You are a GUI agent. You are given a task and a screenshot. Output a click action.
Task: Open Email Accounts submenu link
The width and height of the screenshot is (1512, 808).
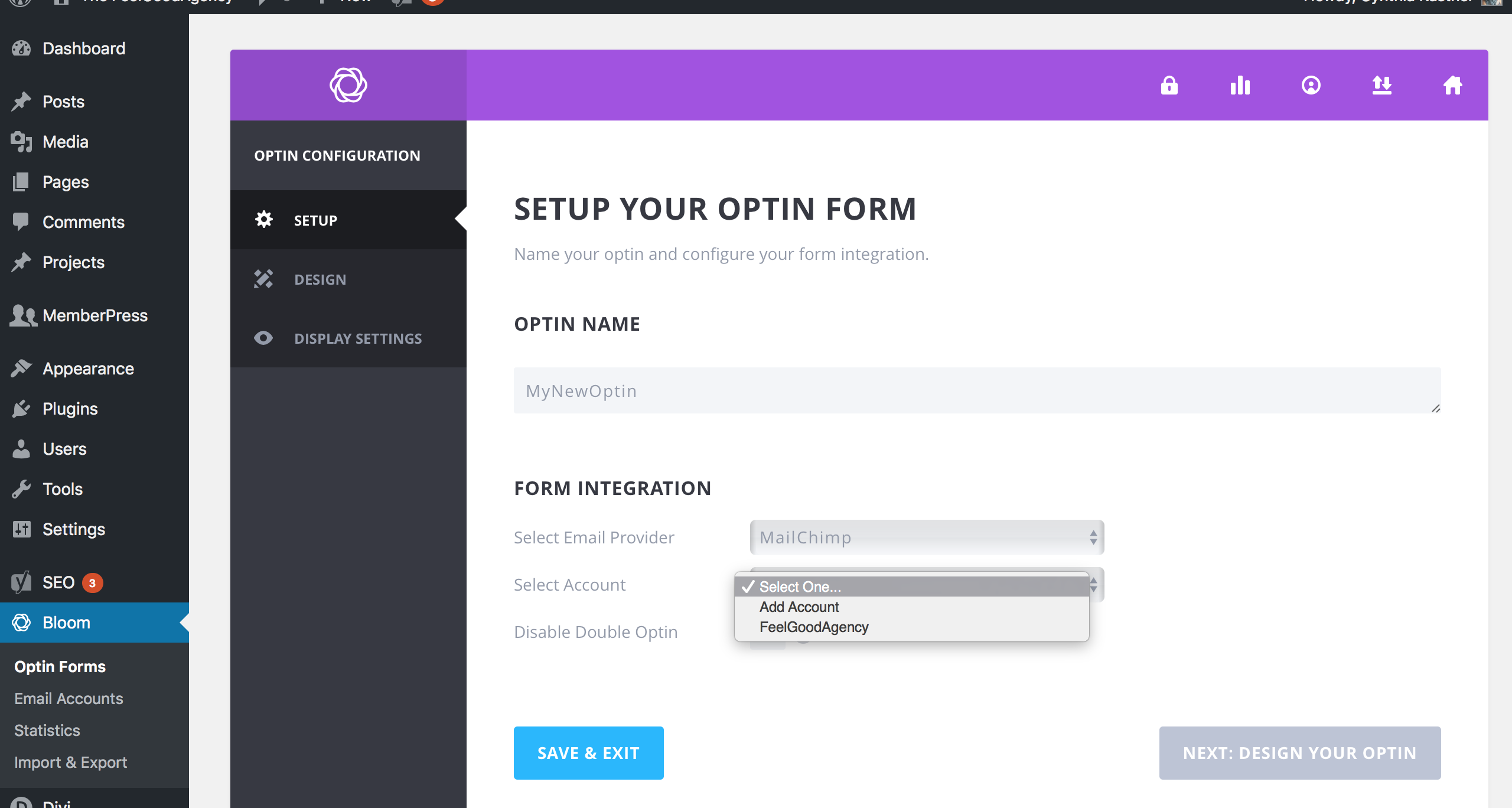(69, 698)
